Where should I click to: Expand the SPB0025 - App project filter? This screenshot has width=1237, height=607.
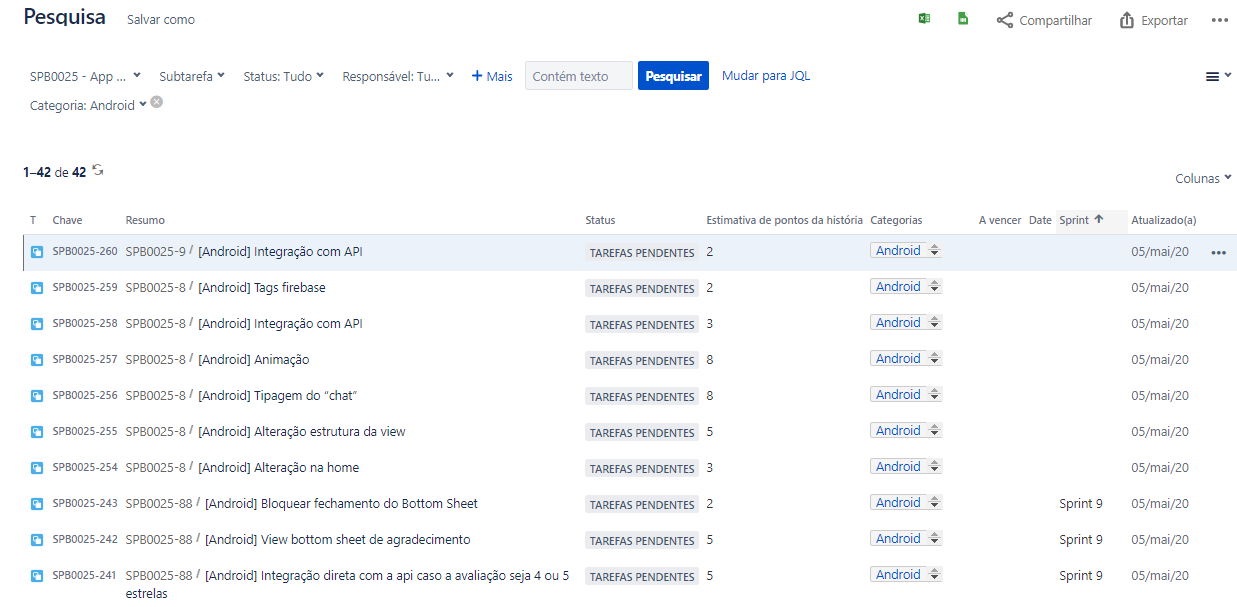[85, 76]
